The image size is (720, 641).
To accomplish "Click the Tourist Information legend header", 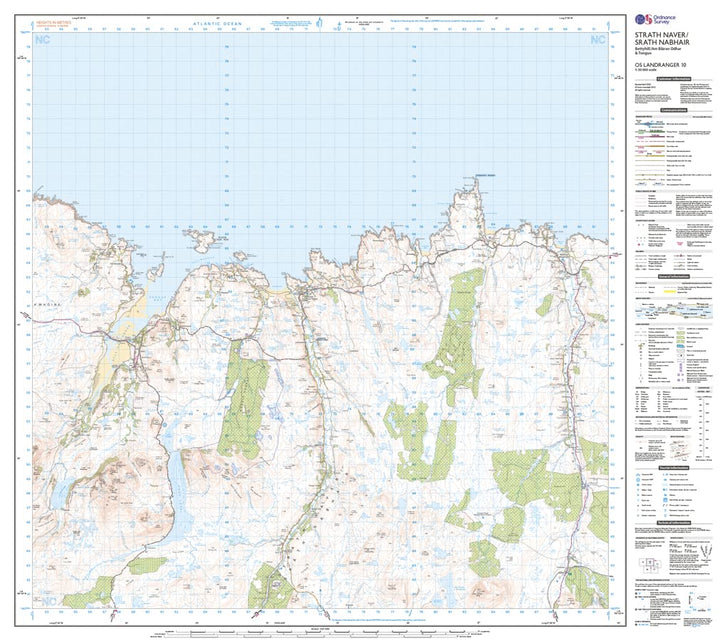I will [674, 468].
